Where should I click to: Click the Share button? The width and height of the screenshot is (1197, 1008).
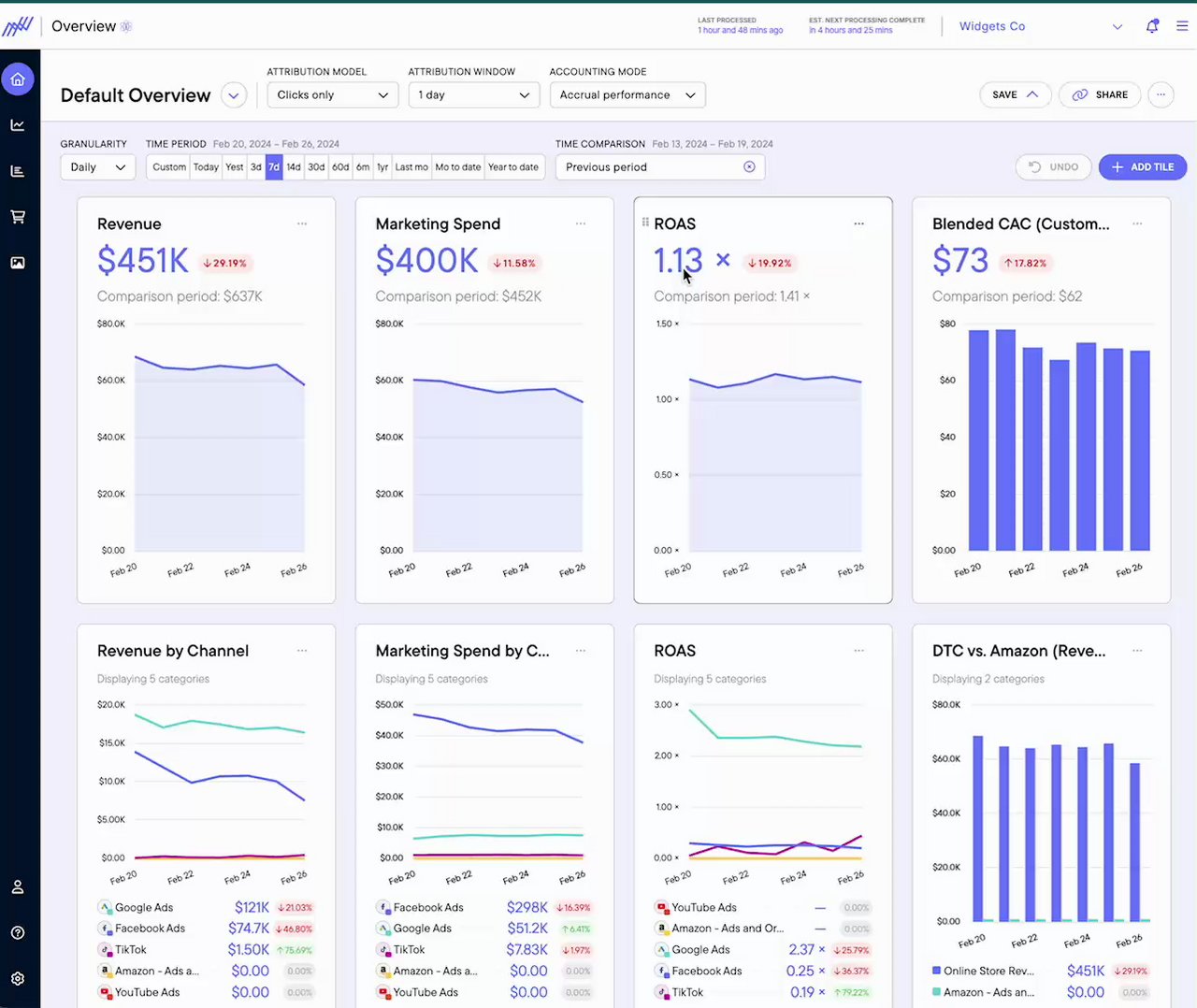pyautogui.click(x=1100, y=94)
